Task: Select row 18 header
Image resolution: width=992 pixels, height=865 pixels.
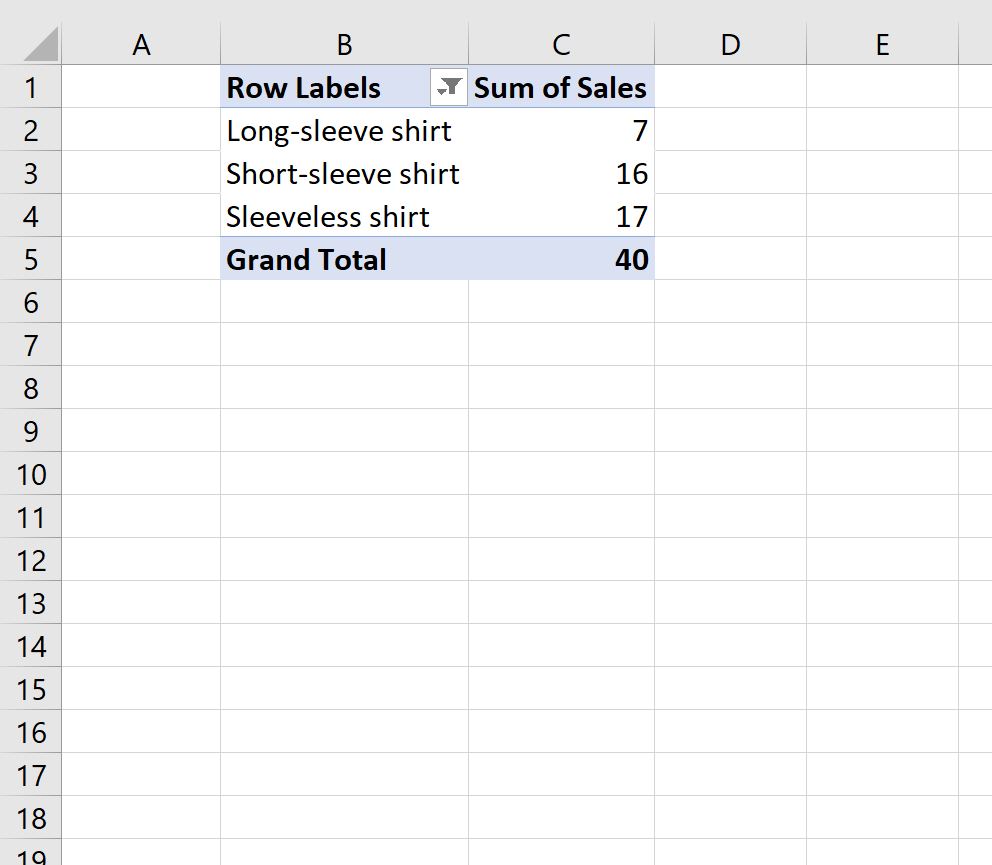Action: click(x=30, y=818)
